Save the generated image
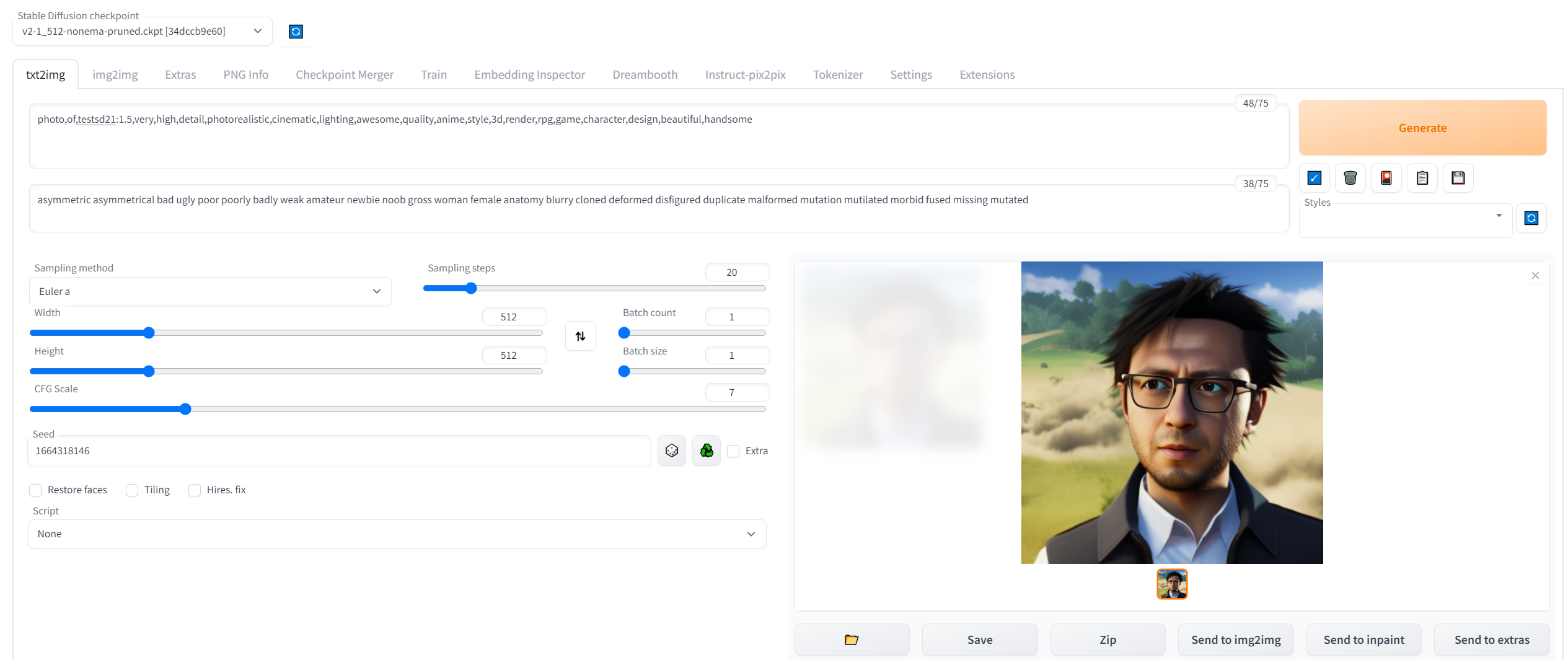The image size is (1568, 660). tap(979, 640)
